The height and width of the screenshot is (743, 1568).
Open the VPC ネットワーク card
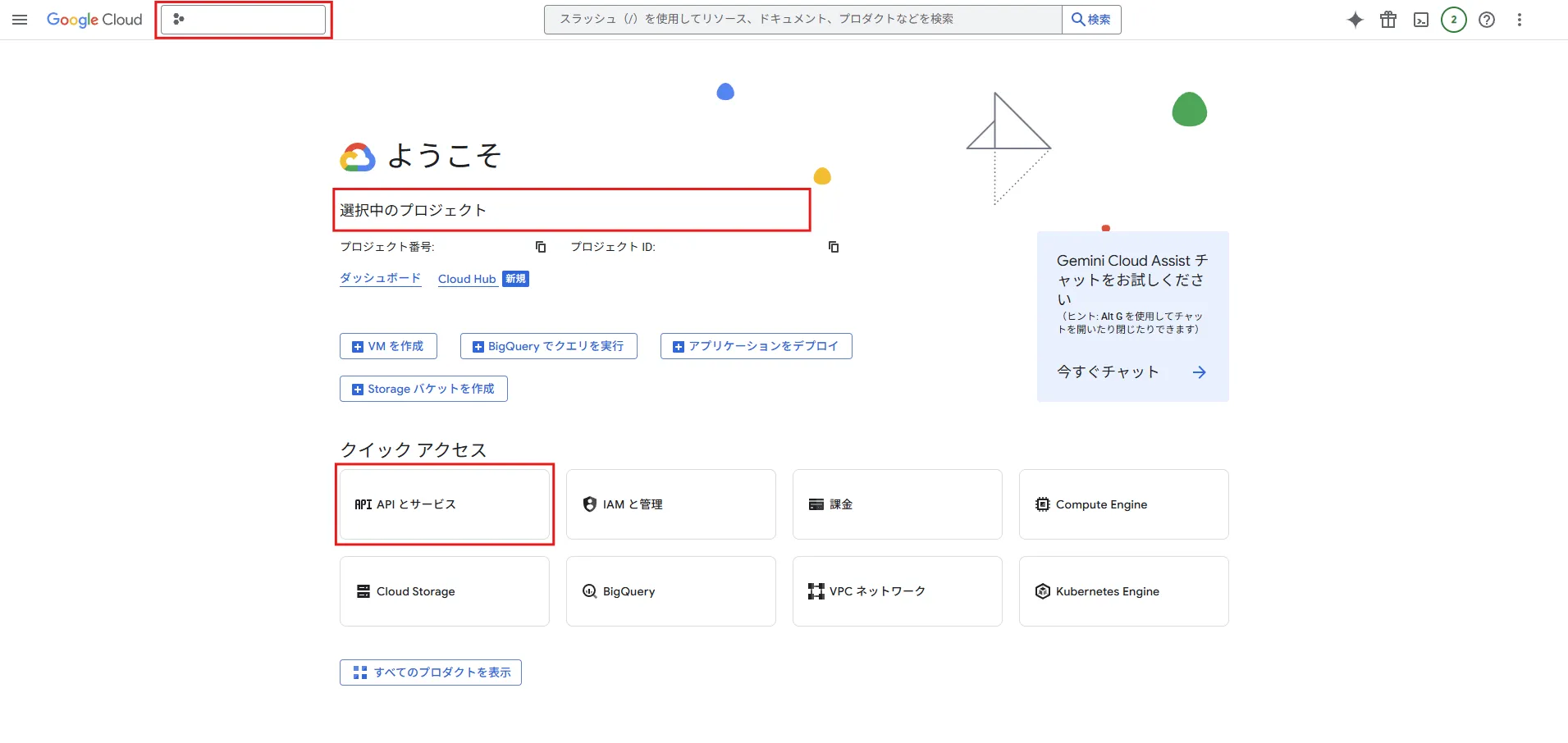pyautogui.click(x=898, y=591)
